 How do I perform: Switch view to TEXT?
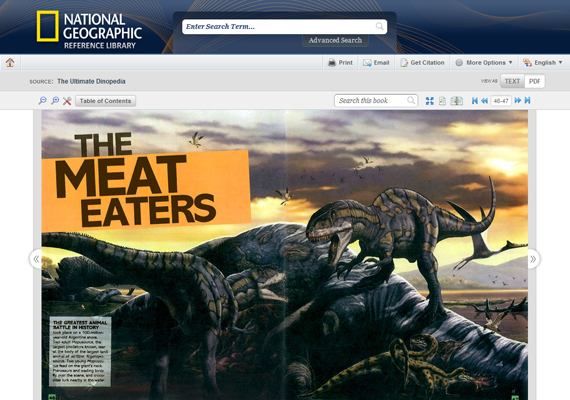(x=512, y=81)
